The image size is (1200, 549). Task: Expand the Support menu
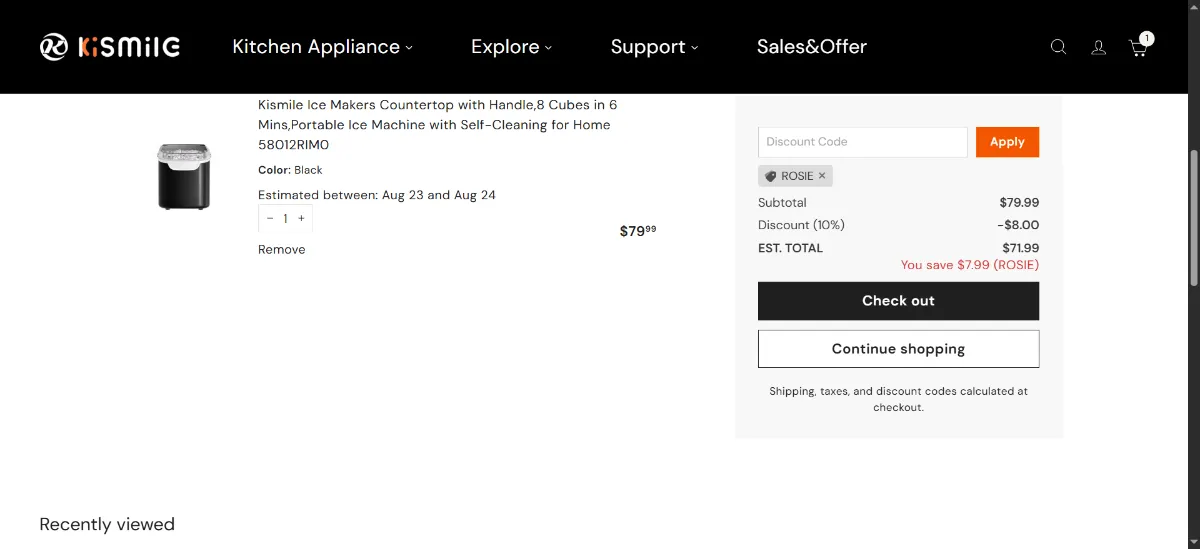[x=654, y=47]
